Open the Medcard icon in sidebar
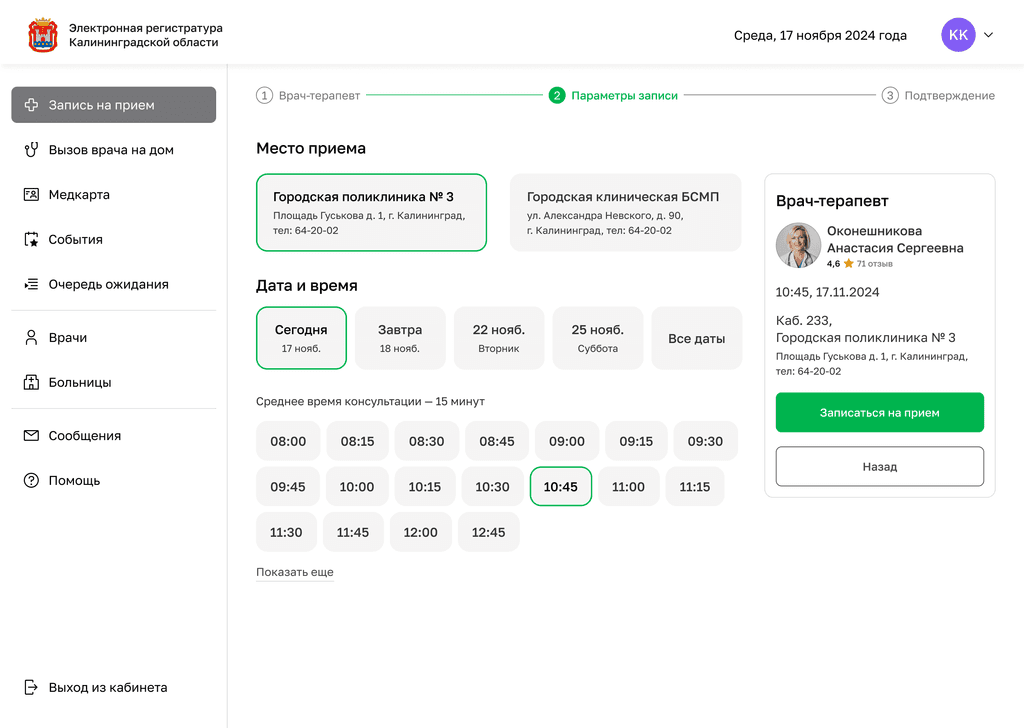The height and width of the screenshot is (728, 1024). (x=31, y=195)
